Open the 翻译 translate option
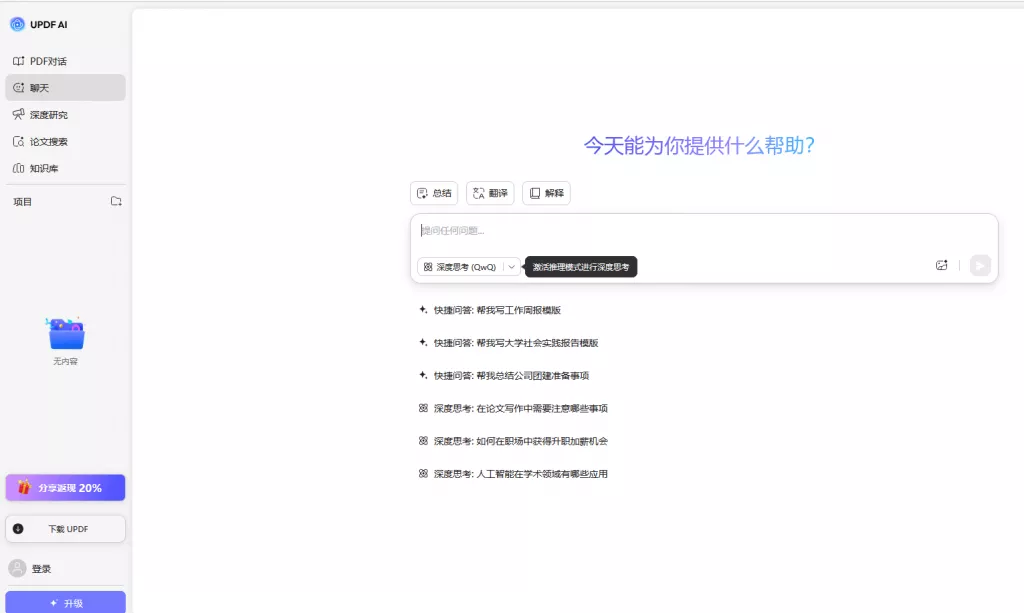Screen dimensions: 1024x613 pos(489,192)
